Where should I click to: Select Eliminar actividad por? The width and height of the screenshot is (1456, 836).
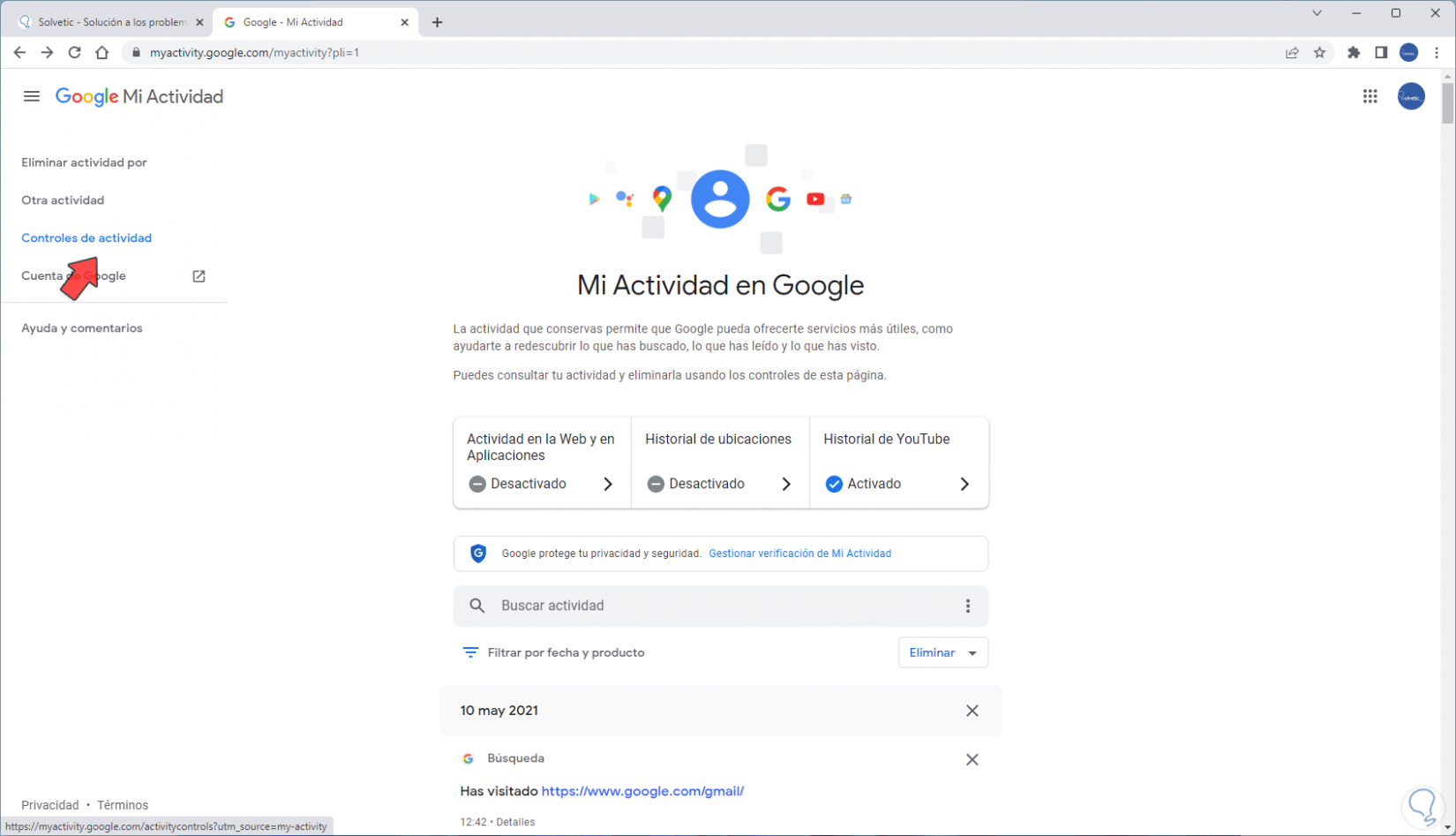(84, 162)
